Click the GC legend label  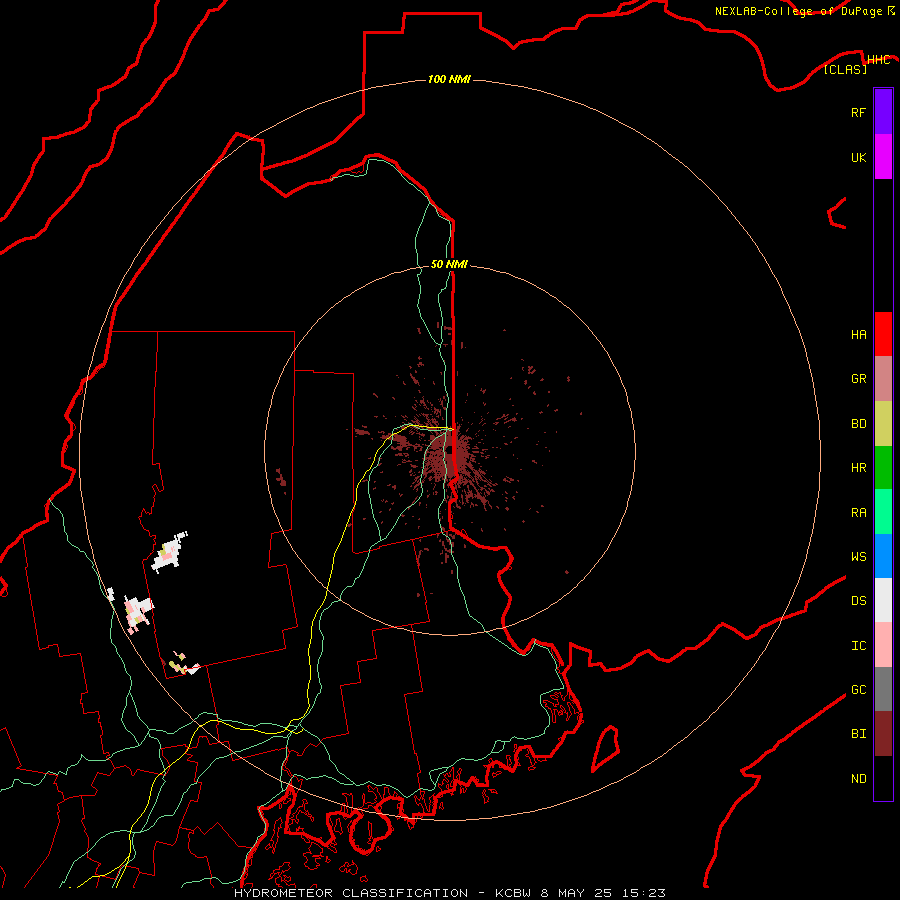[858, 690]
